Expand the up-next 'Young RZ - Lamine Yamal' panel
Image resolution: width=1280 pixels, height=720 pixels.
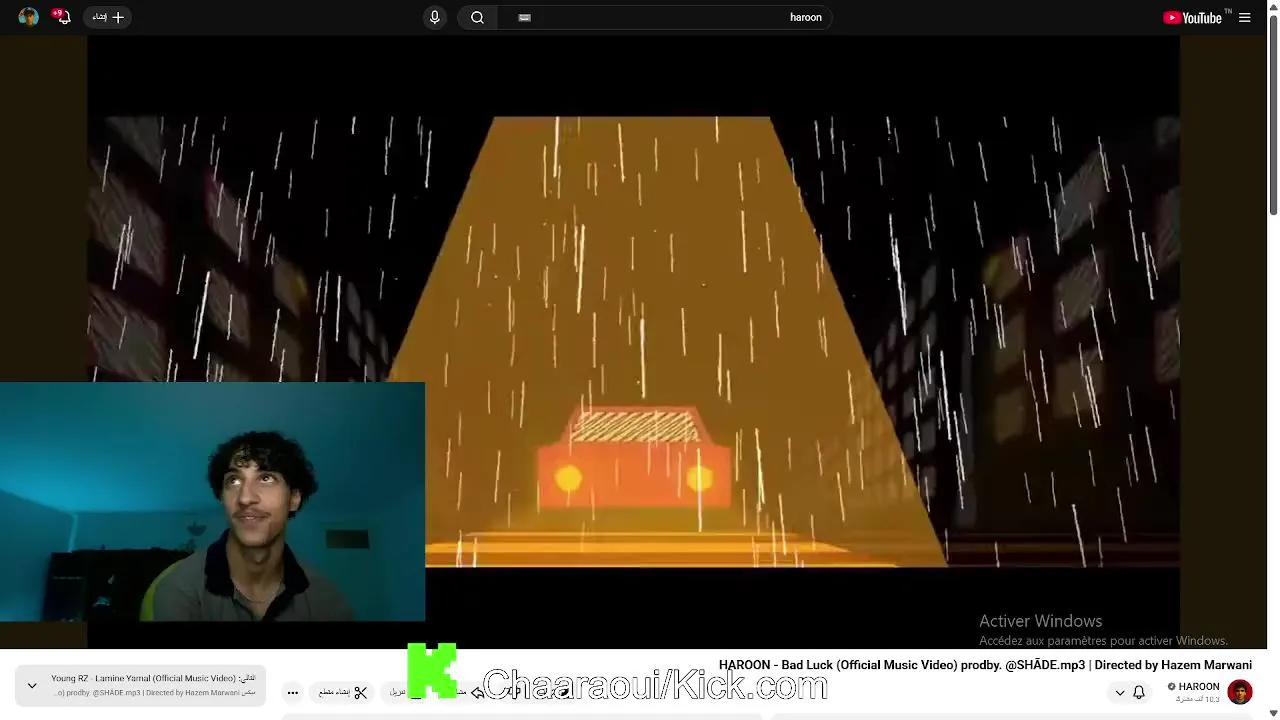pyautogui.click(x=32, y=685)
